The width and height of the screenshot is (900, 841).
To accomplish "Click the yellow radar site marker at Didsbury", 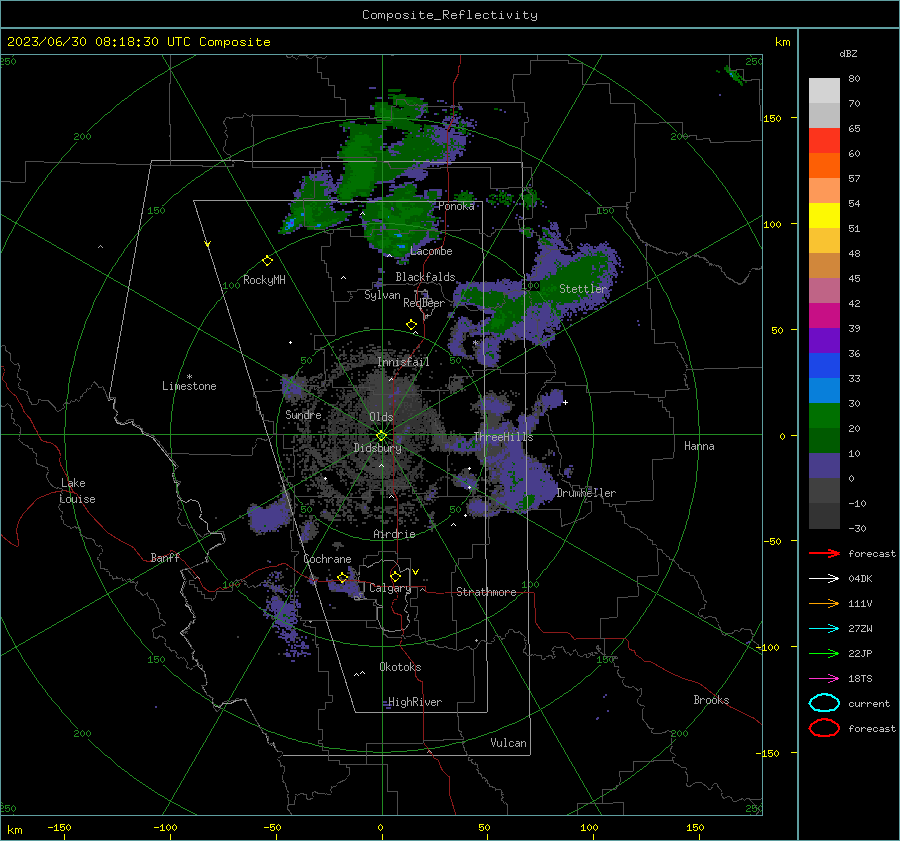I will click(x=382, y=435).
